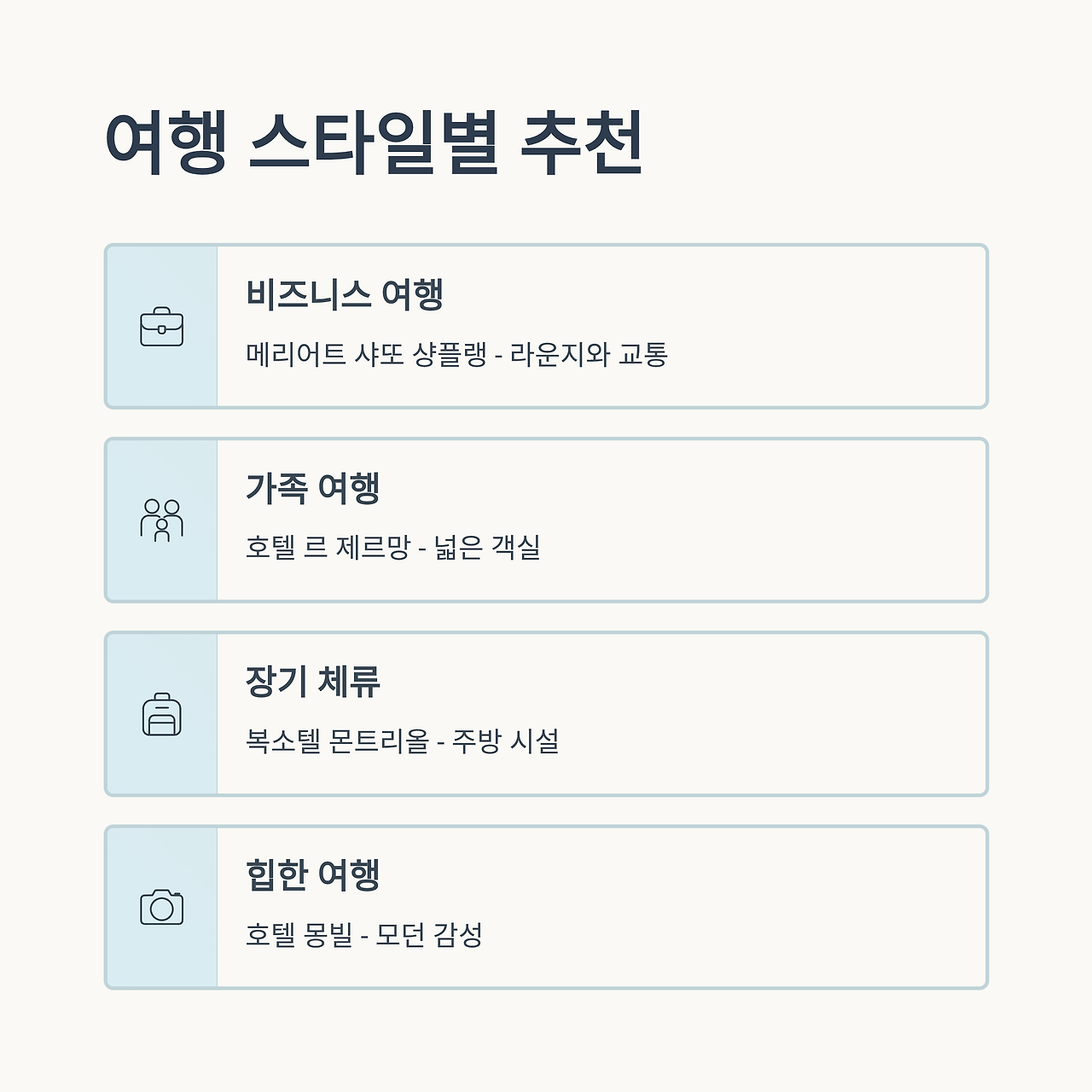Click the 호텔 르 제르망 hotel name
Image resolution: width=1092 pixels, height=1092 pixels.
click(x=328, y=547)
